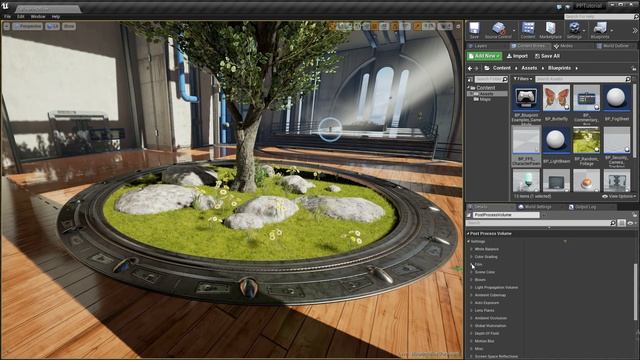Click the Content toolbar icon
640x360 pixels.
pyautogui.click(x=528, y=30)
